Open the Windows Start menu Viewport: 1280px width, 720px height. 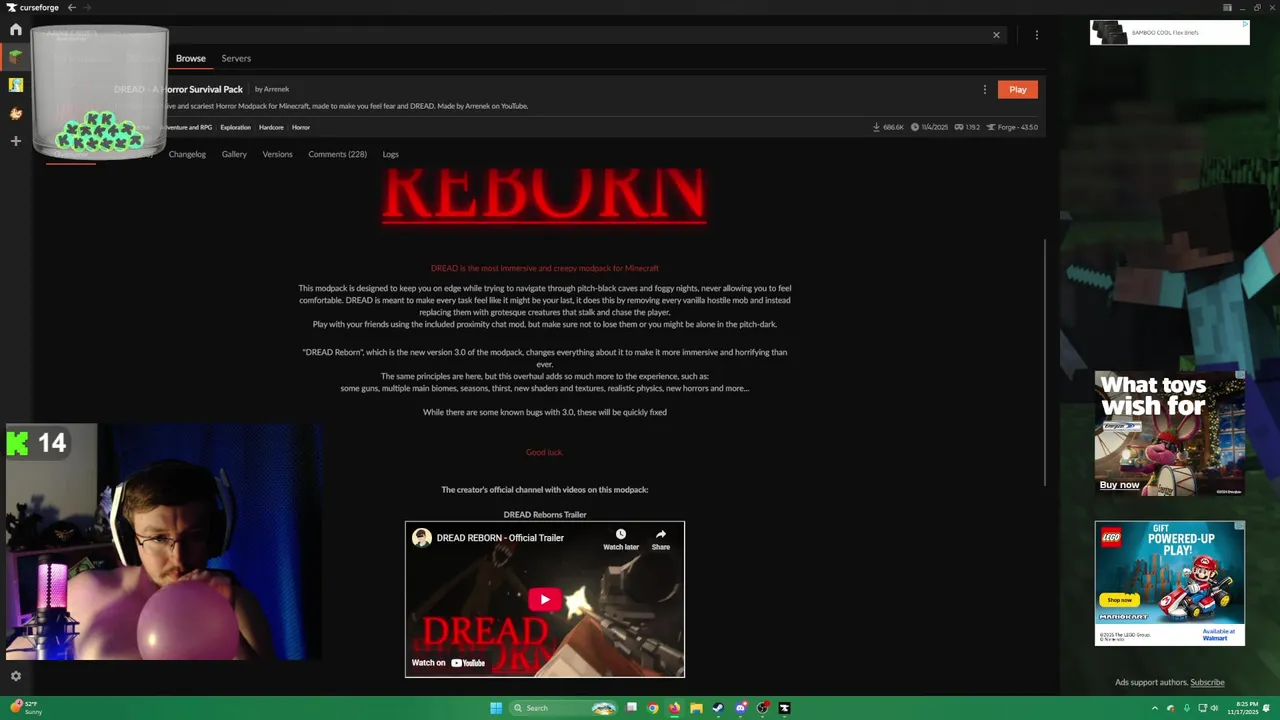496,708
